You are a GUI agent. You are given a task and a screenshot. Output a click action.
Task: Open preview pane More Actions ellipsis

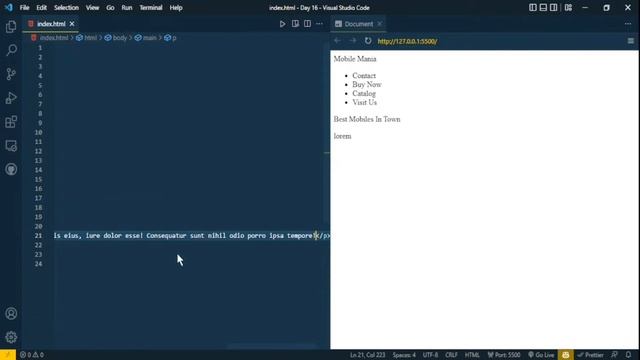click(628, 24)
